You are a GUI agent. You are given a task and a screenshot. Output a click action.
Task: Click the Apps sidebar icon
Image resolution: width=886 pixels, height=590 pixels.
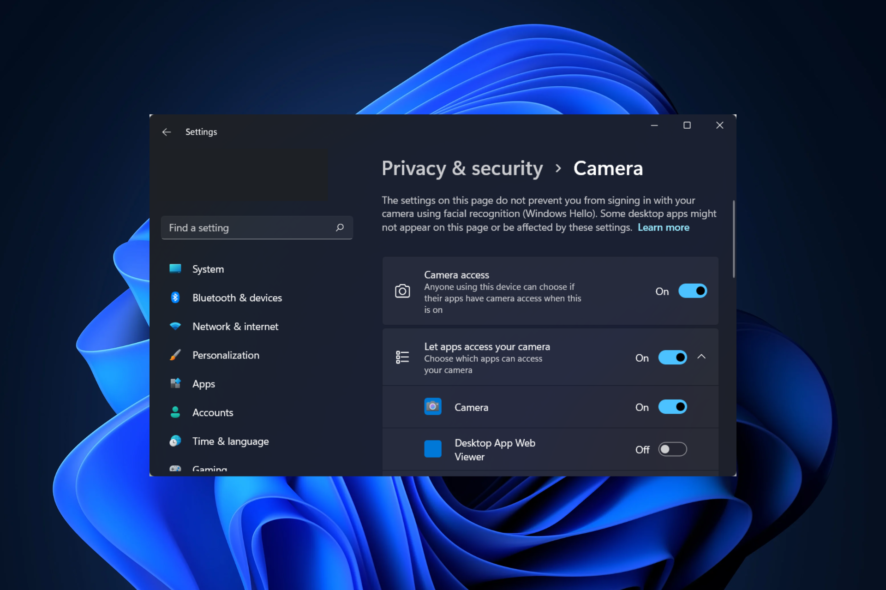tap(175, 383)
